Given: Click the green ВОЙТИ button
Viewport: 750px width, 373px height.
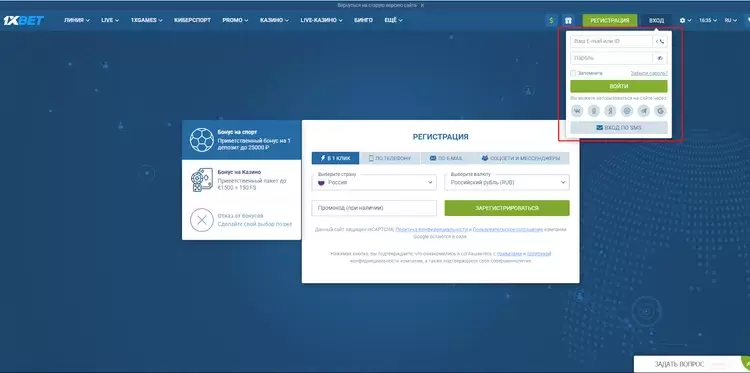Looking at the screenshot, I should (618, 87).
